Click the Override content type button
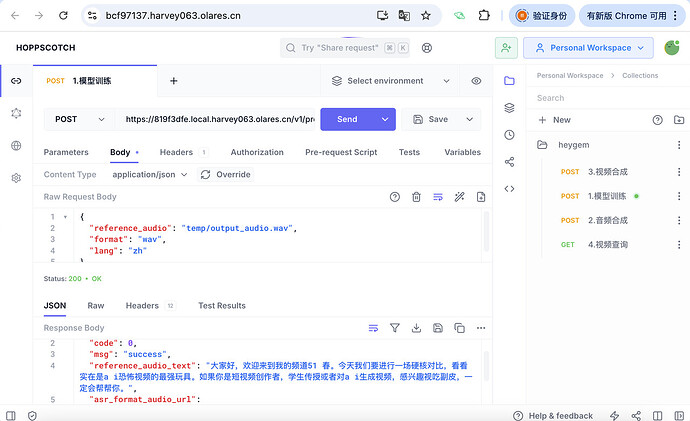 tap(226, 175)
